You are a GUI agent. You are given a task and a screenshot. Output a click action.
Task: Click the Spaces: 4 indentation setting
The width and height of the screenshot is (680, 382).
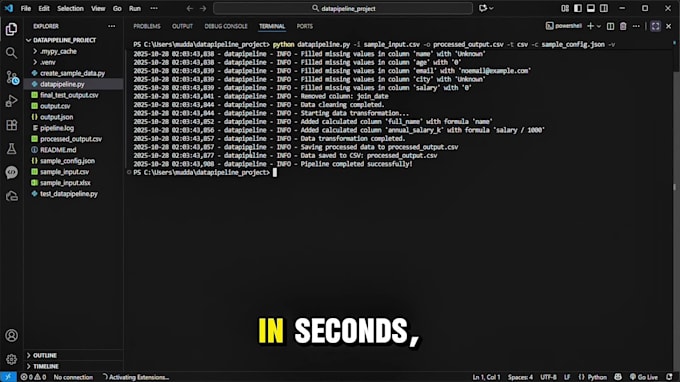520,377
